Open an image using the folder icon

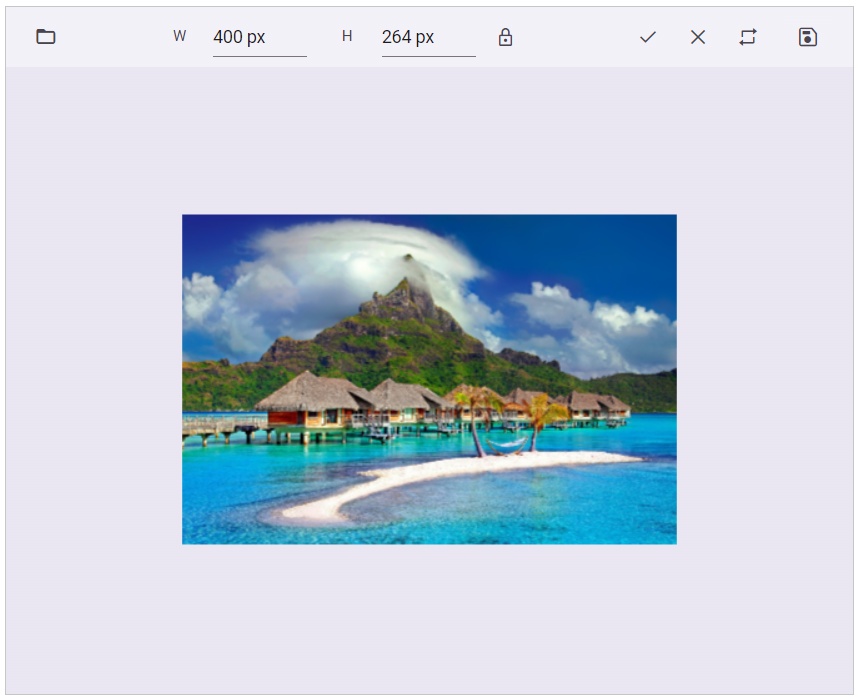[44, 36]
